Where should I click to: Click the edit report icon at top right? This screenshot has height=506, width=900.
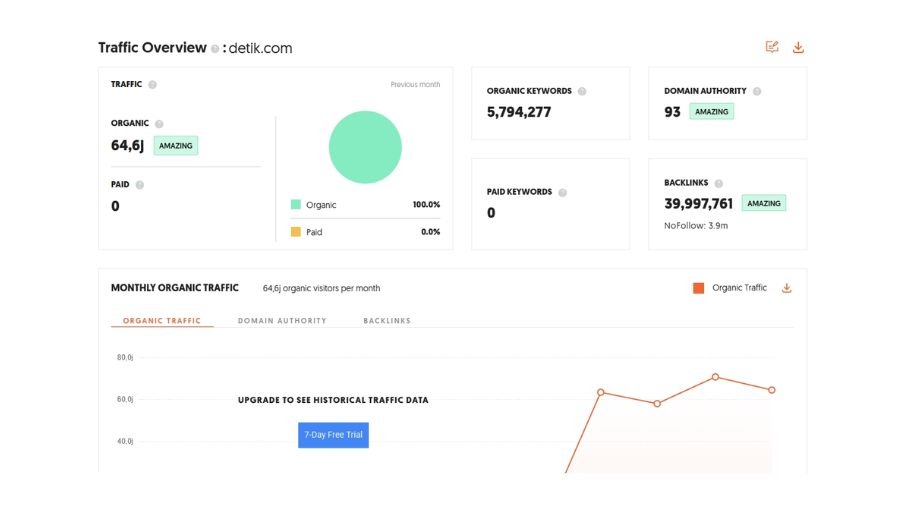pos(772,47)
